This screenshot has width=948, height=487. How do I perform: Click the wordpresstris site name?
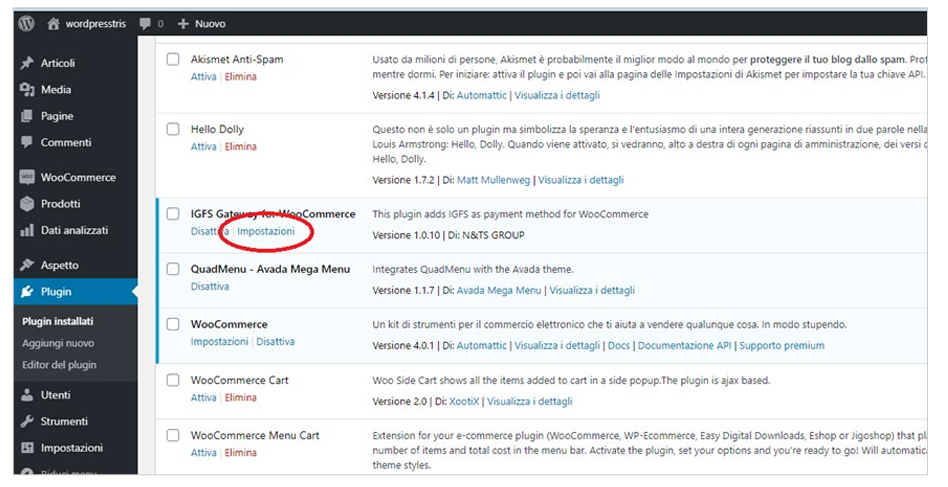tap(96, 24)
